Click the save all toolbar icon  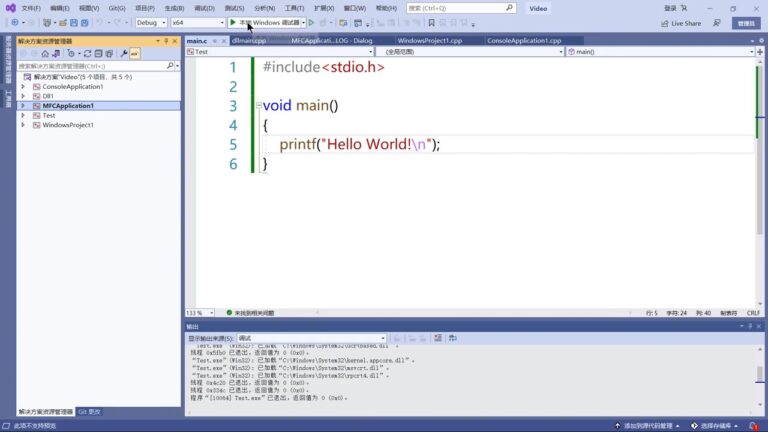(84, 23)
